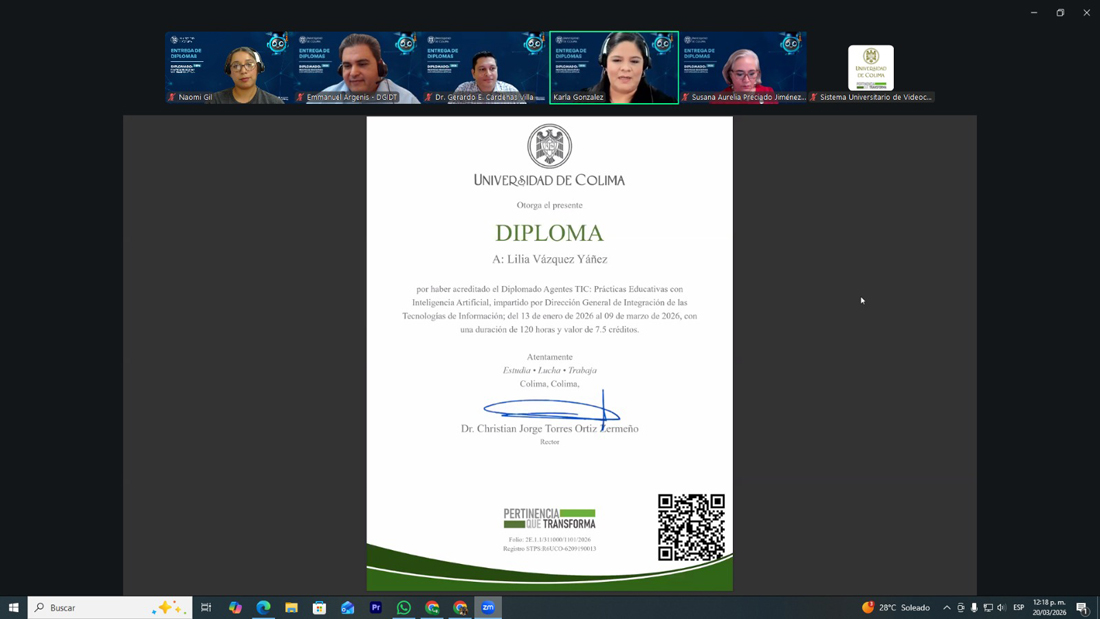1100x619 pixels.
Task: Open Outlook mail from taskbar
Action: click(x=347, y=607)
